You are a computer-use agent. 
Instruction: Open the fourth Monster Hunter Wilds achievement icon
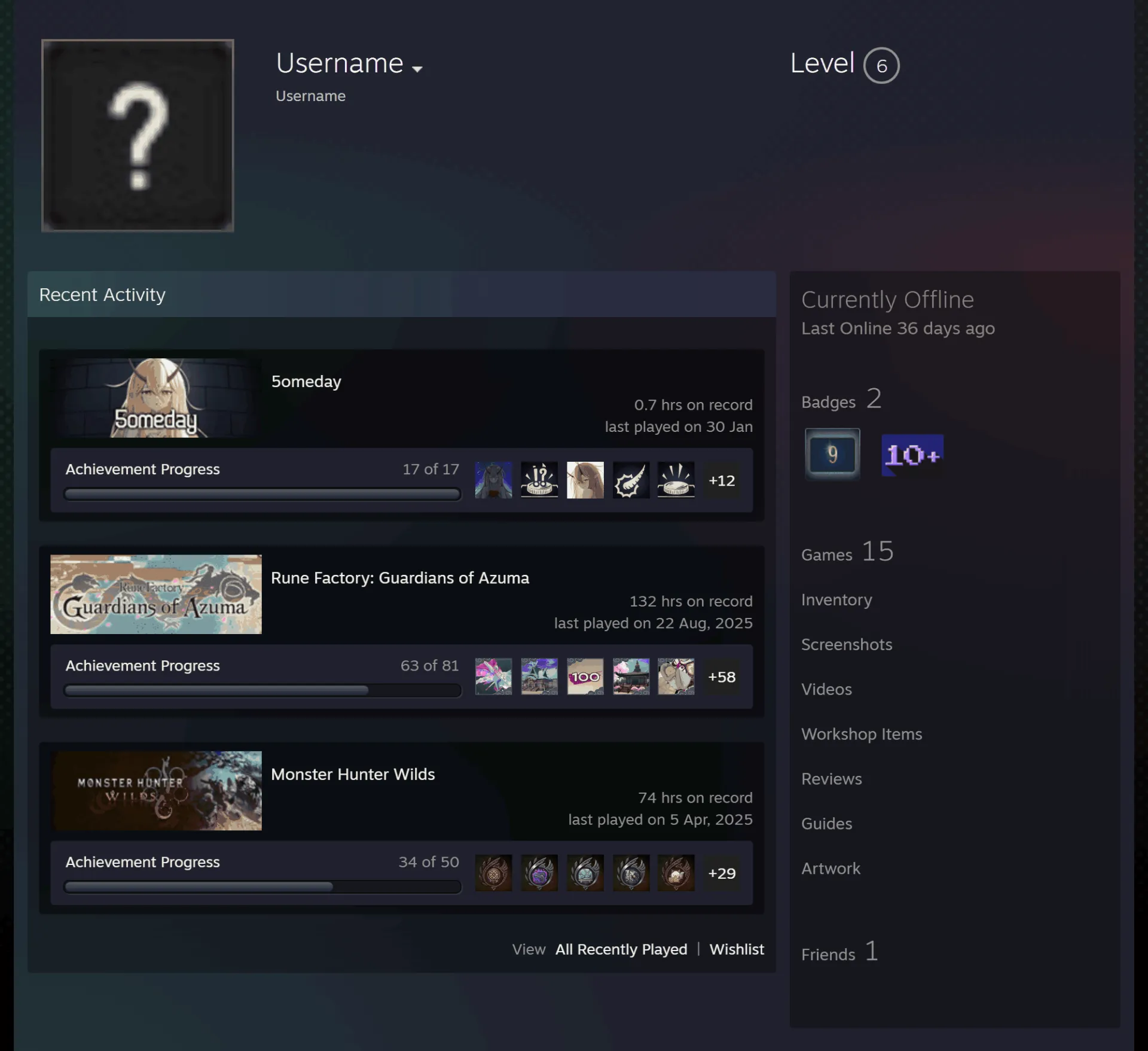[x=631, y=873]
